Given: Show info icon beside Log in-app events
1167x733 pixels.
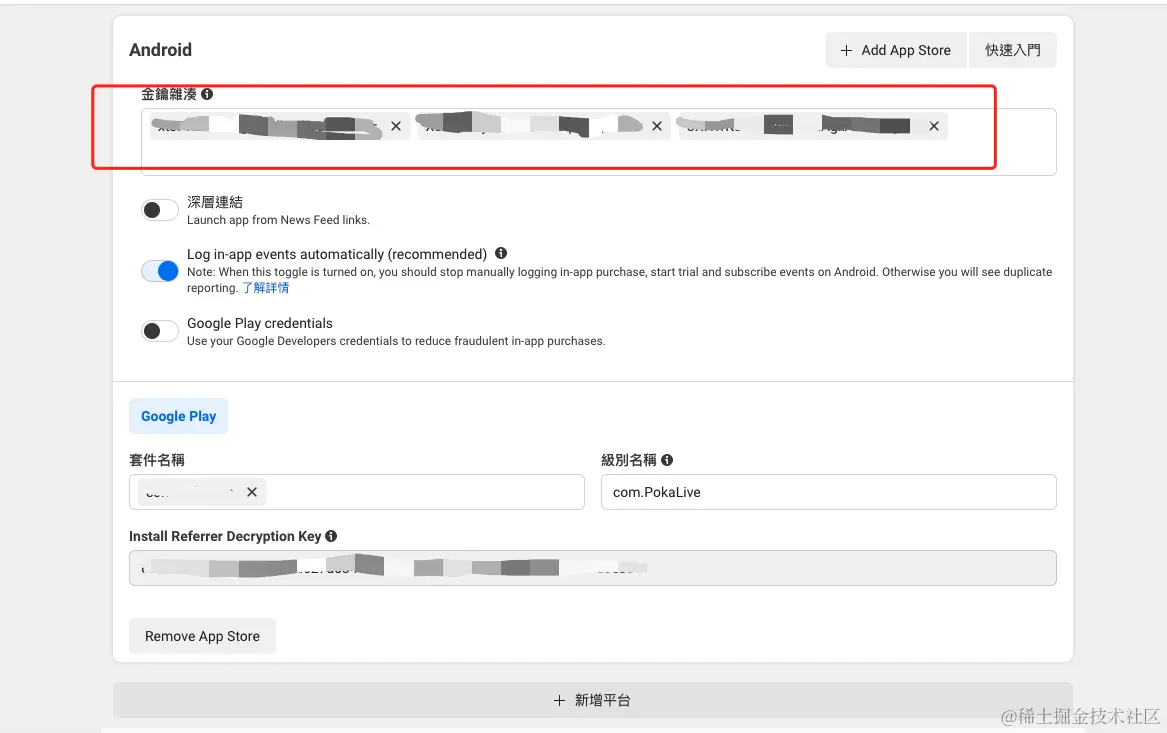Looking at the screenshot, I should (501, 253).
